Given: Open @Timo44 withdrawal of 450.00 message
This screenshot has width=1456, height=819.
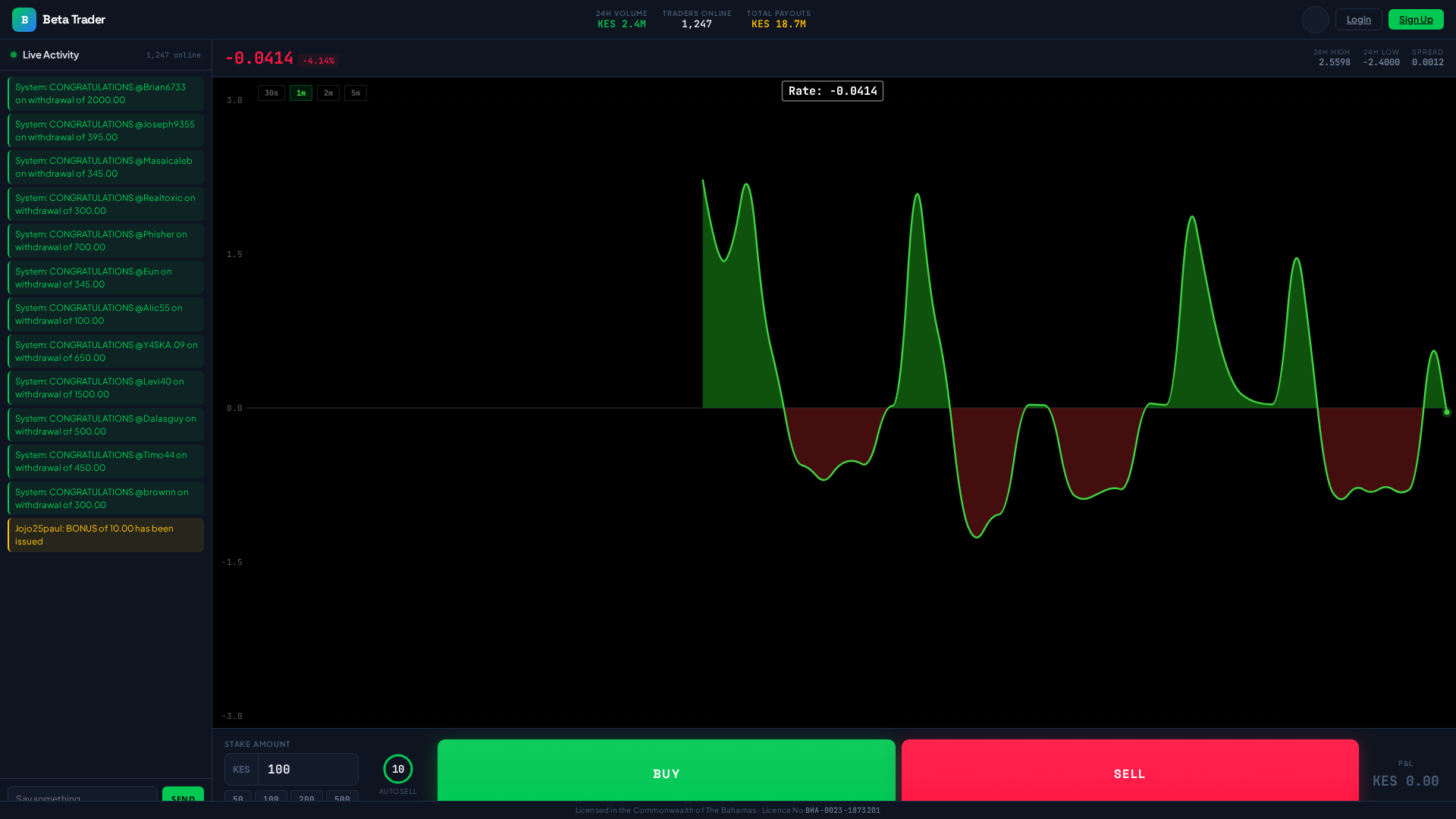Looking at the screenshot, I should [x=105, y=461].
